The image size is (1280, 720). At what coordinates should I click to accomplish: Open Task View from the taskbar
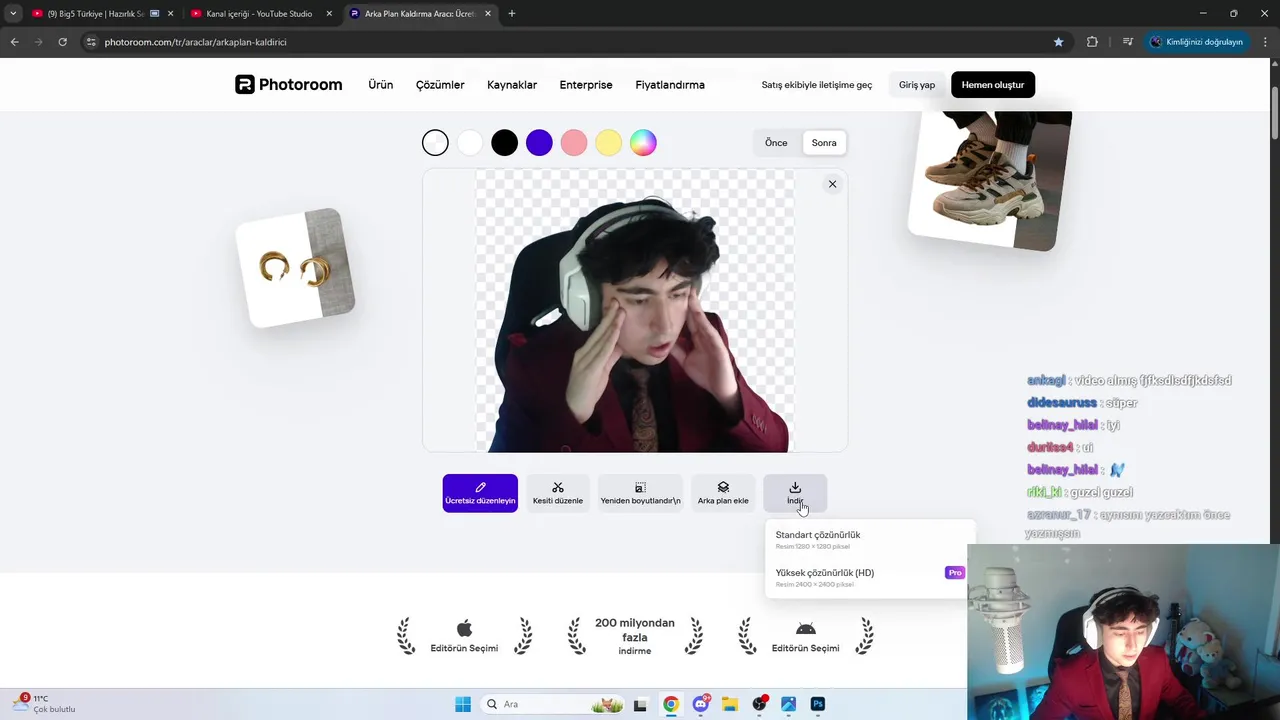click(x=640, y=704)
